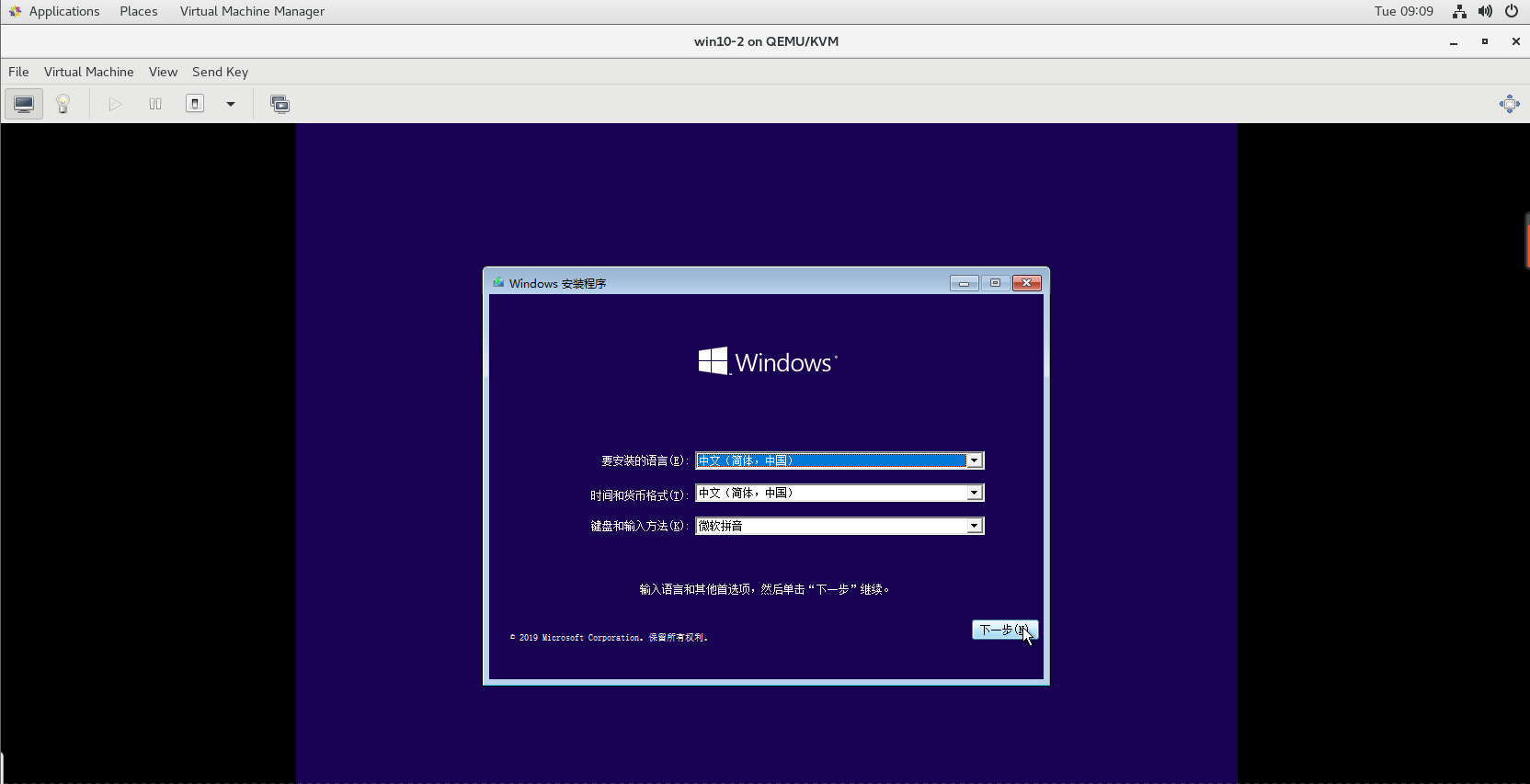The width and height of the screenshot is (1530, 784).
Task: Expand shutdown options dropdown arrow
Action: (231, 104)
